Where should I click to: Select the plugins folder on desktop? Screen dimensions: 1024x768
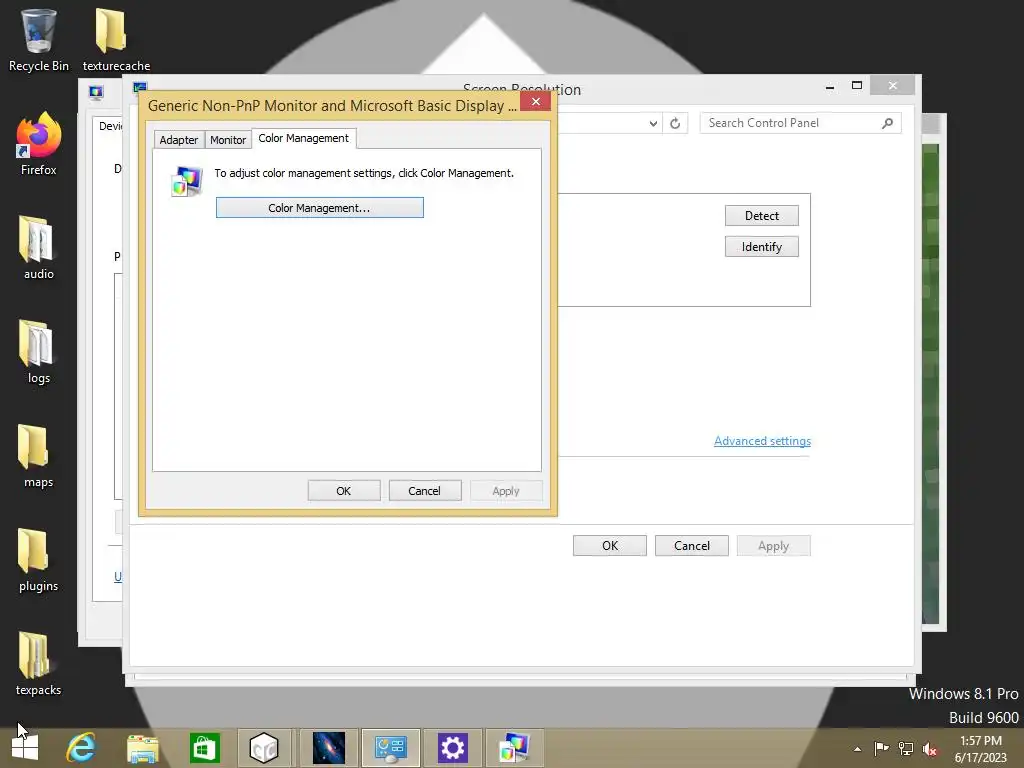pos(39,560)
